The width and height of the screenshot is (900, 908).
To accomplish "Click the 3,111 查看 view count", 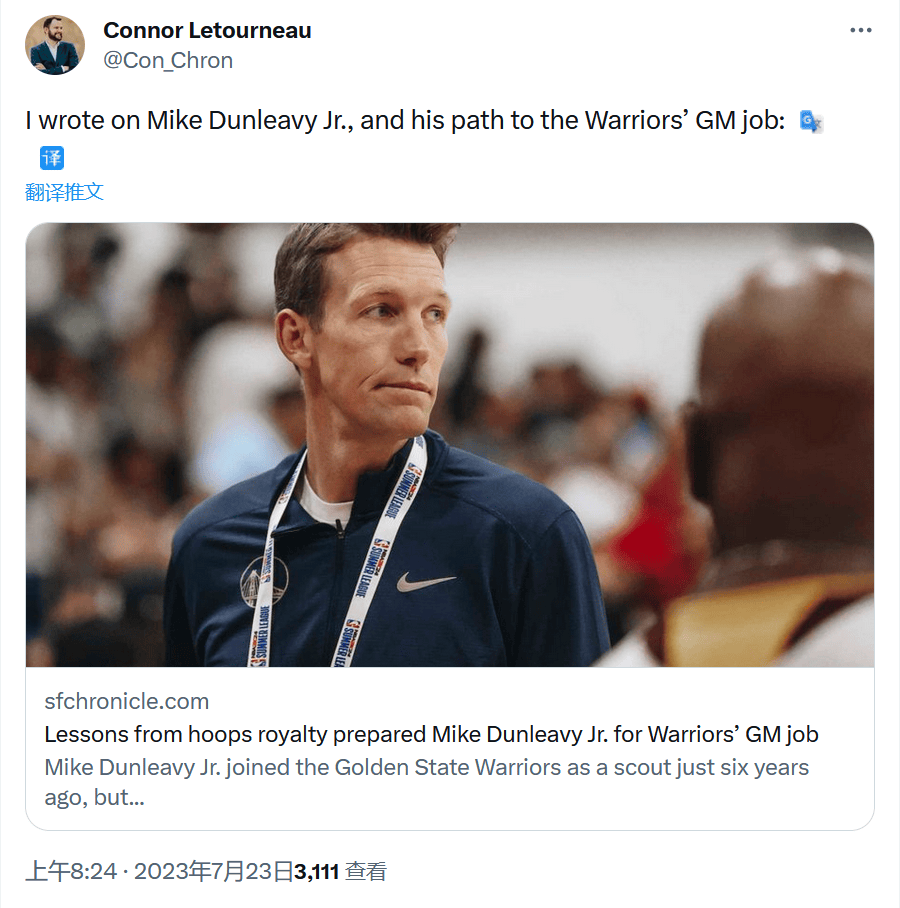I will point(340,871).
